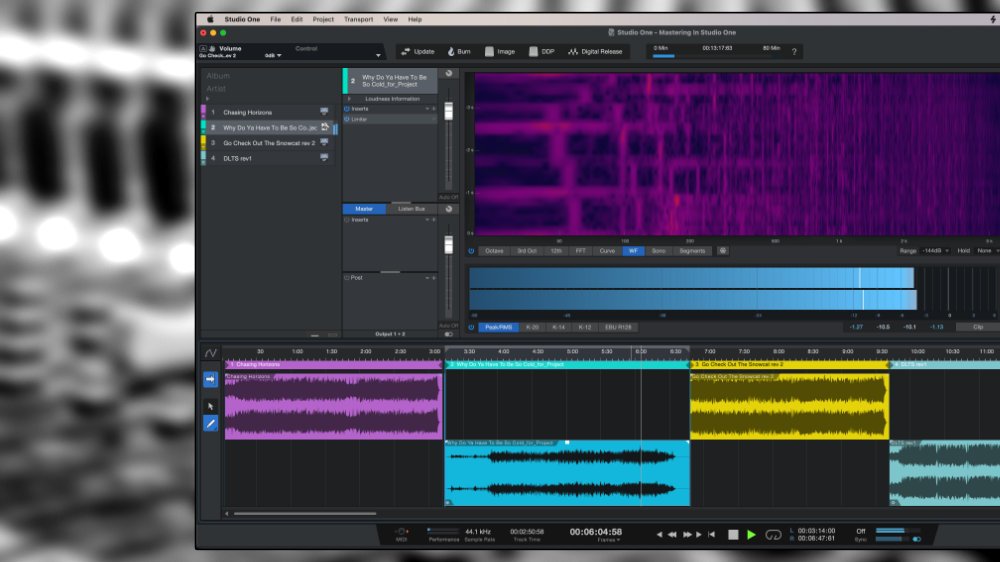Toggle Master Inserts power button
1000x562 pixels.
pyautogui.click(x=347, y=220)
